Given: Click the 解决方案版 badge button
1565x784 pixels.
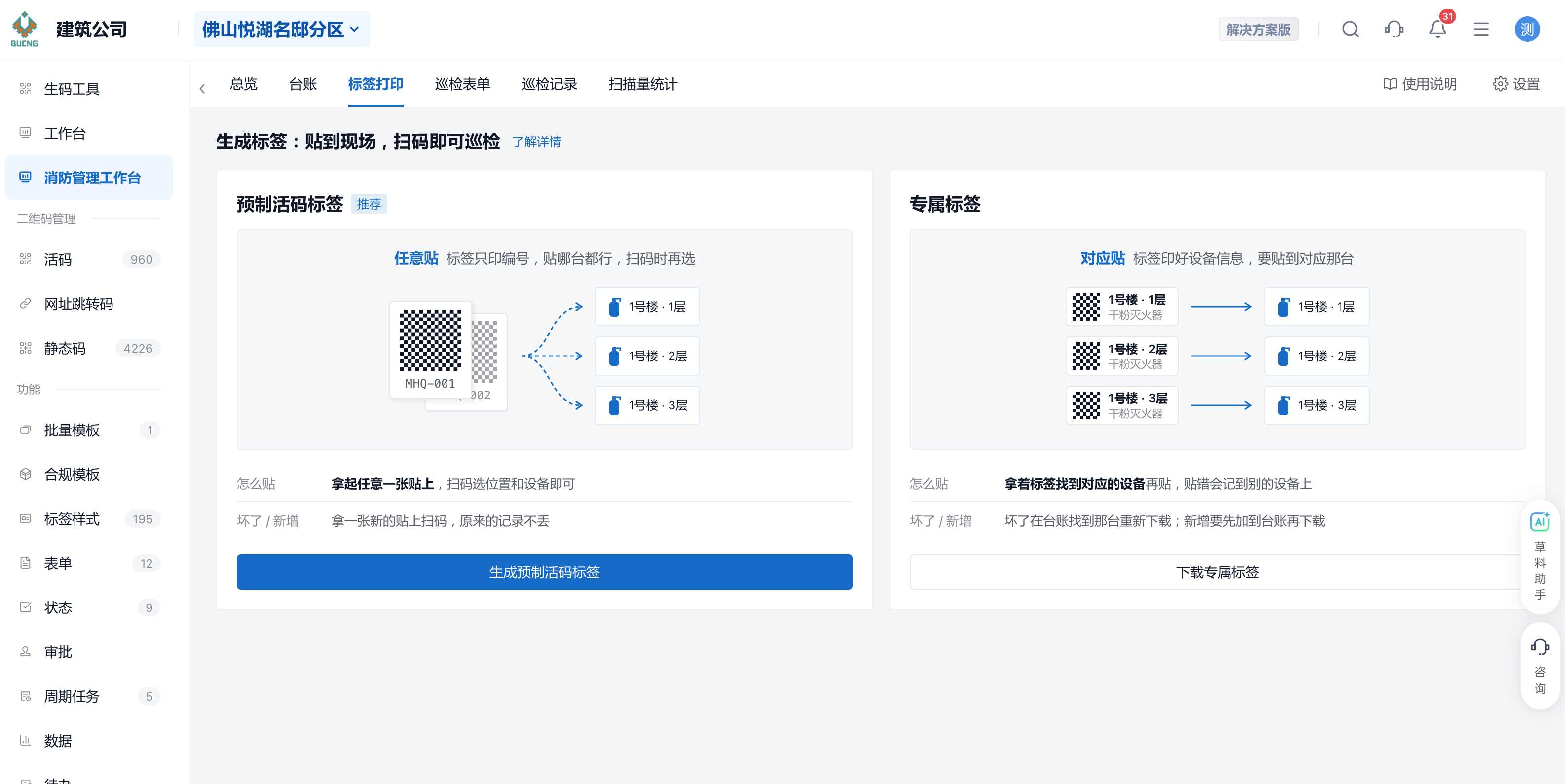Looking at the screenshot, I should click(1258, 29).
